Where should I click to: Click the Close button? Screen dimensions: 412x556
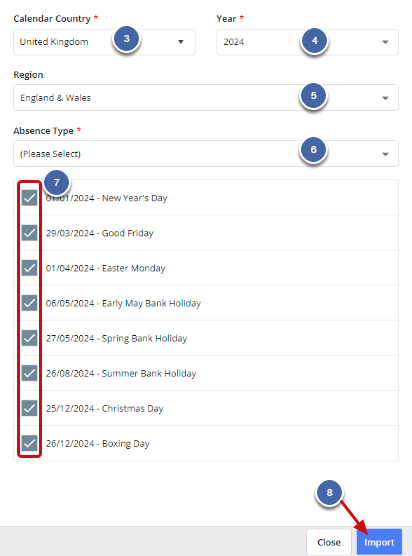tap(329, 542)
